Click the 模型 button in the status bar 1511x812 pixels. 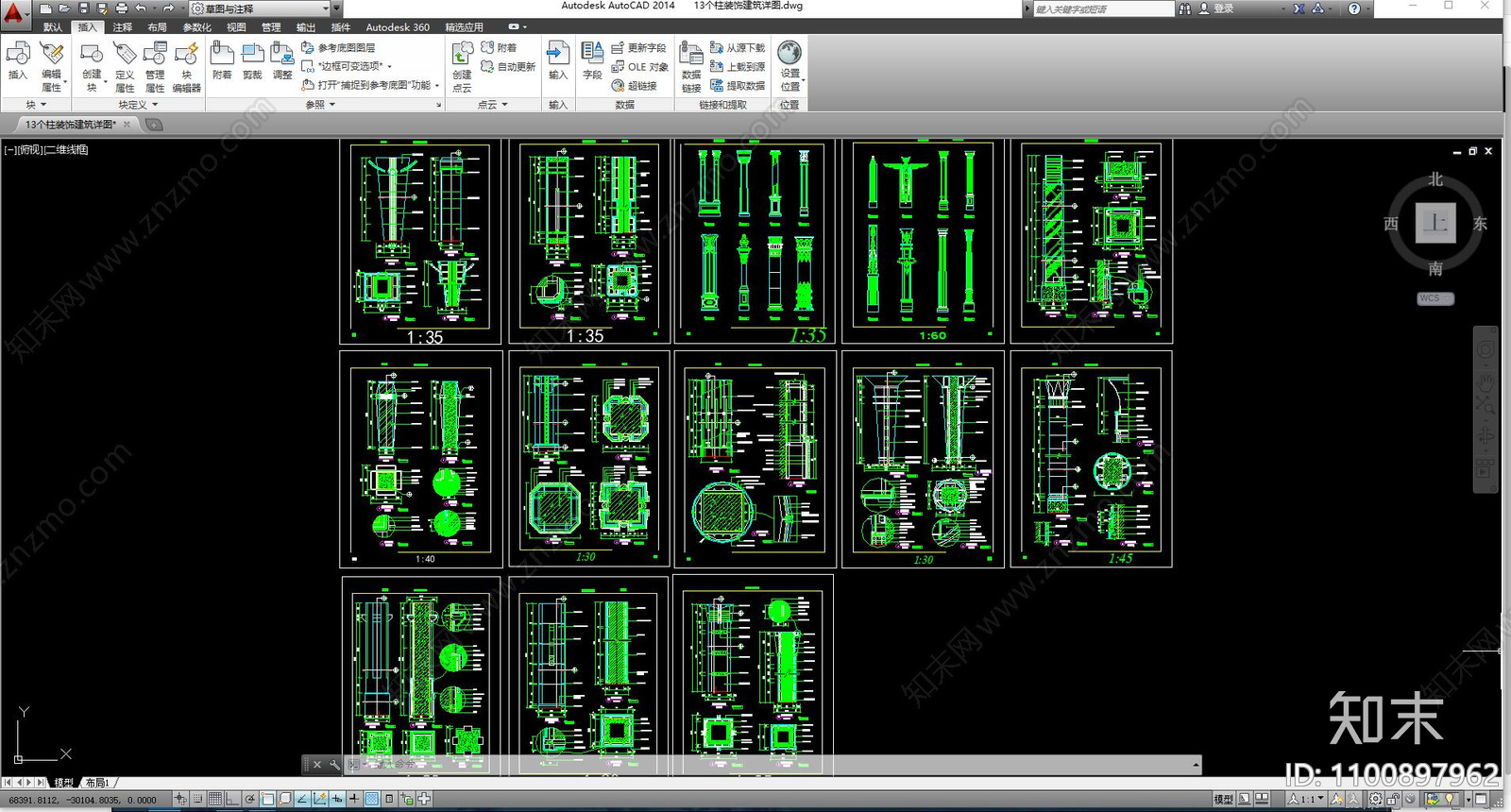coord(1223,799)
